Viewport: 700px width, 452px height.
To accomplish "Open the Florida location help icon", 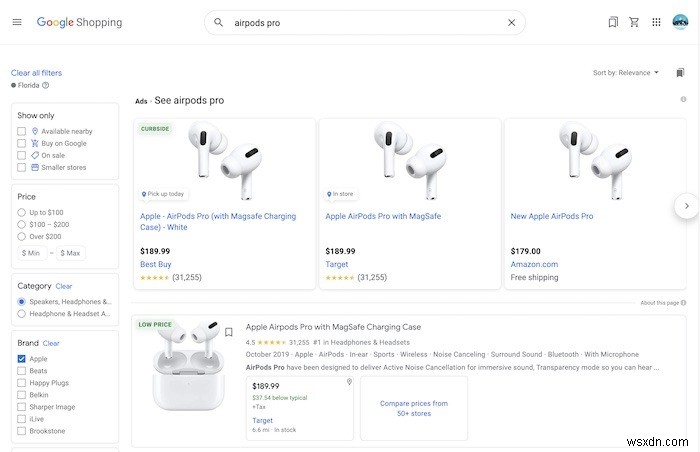I will (46, 86).
